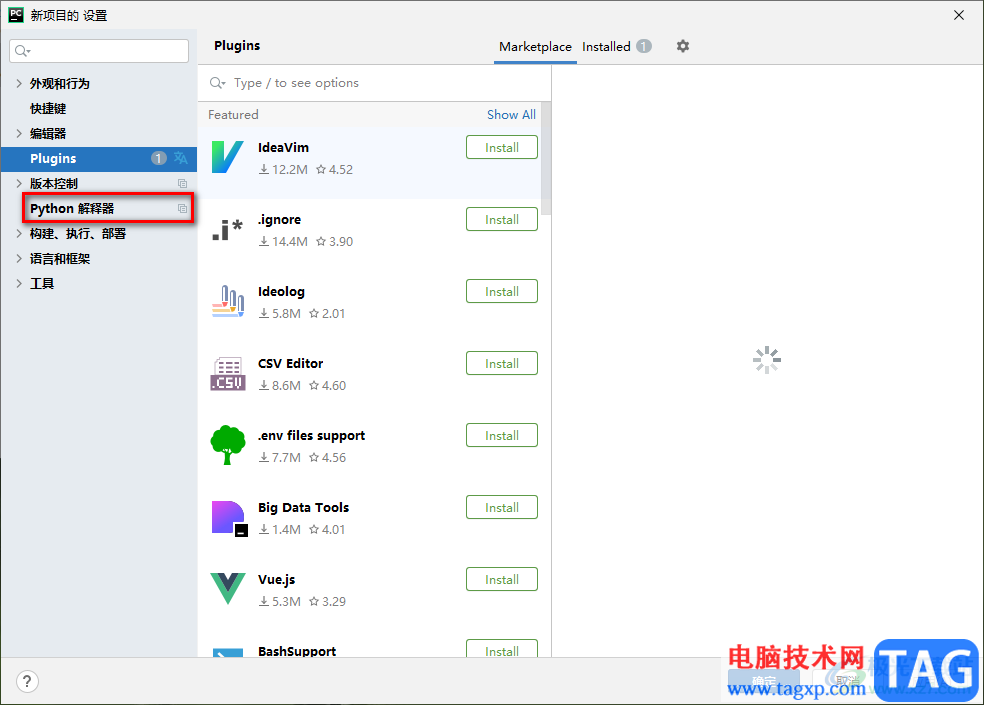Select the BashSupport plugin name
Screen dimensions: 984x705
[297, 651]
